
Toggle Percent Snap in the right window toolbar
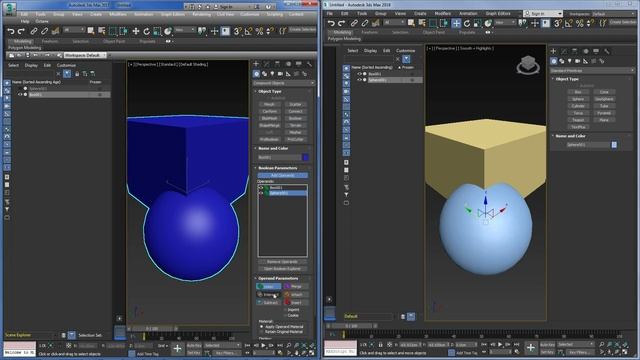580,23
